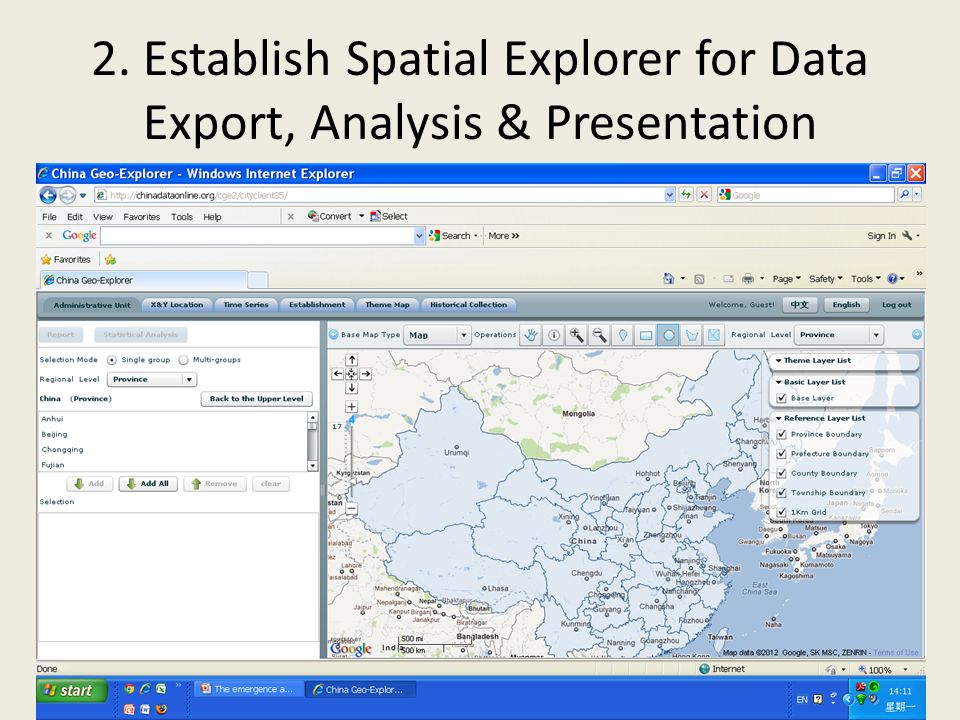Select the Zoom Out magnifier tool

click(x=599, y=335)
